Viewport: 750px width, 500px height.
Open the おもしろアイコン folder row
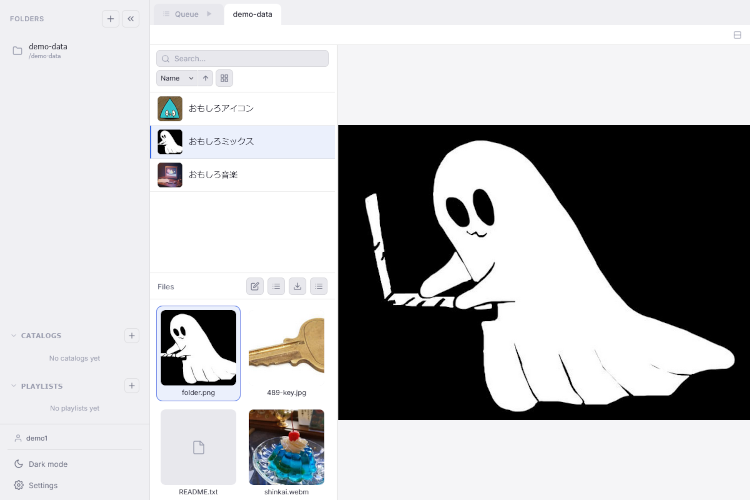tap(243, 109)
